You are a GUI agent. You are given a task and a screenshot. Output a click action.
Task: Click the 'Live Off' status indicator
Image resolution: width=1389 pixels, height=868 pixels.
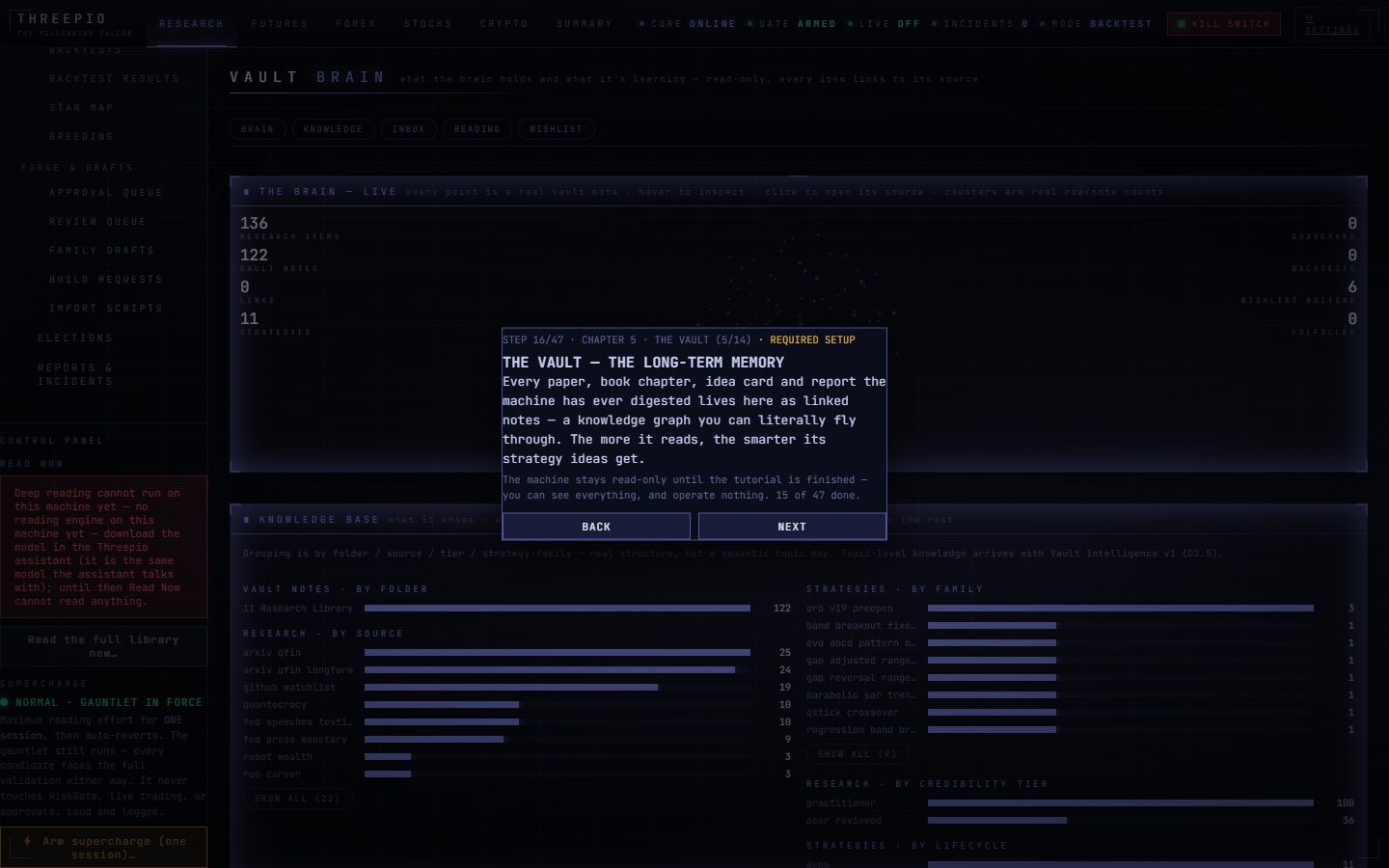pyautogui.click(x=884, y=24)
